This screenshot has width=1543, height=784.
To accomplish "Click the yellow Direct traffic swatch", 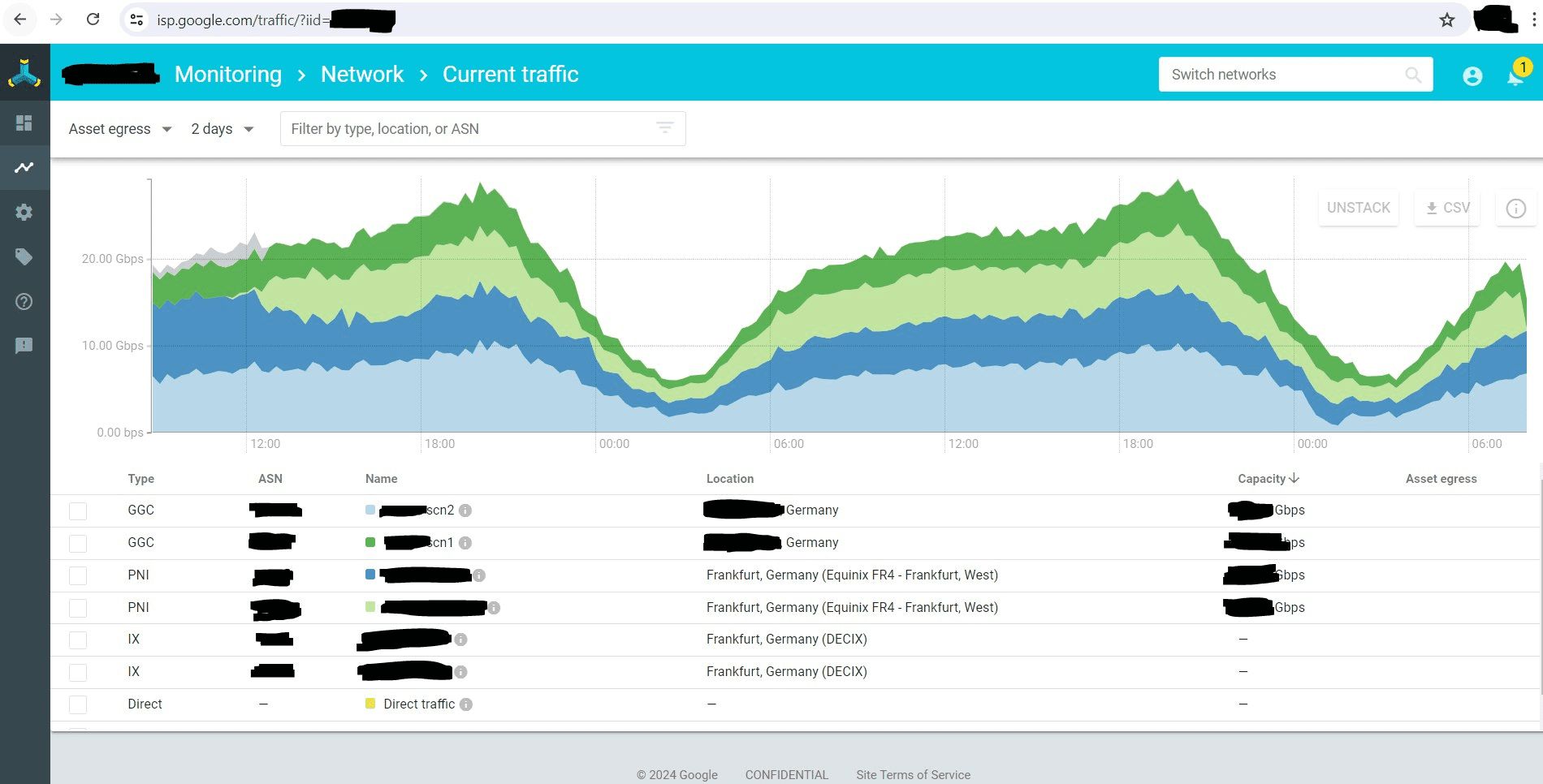I will click(x=370, y=704).
